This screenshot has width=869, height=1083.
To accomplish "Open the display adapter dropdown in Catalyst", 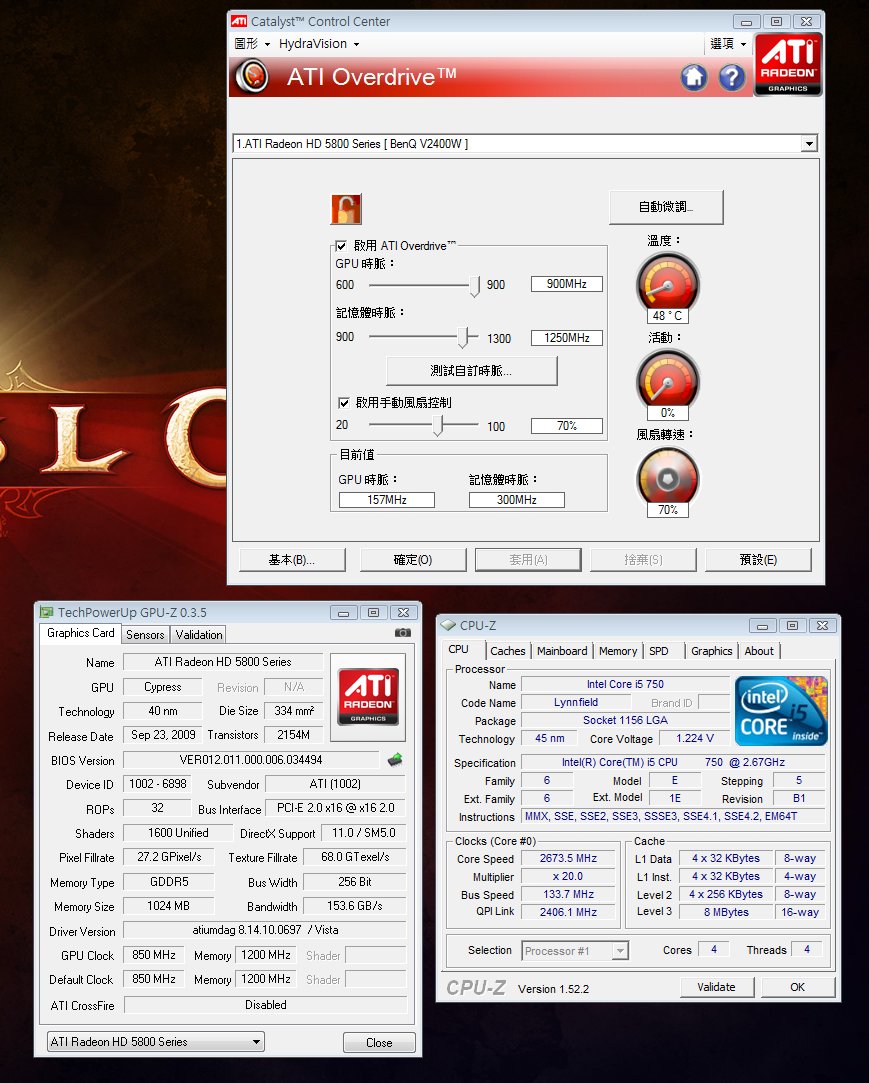I will pyautogui.click(x=809, y=144).
